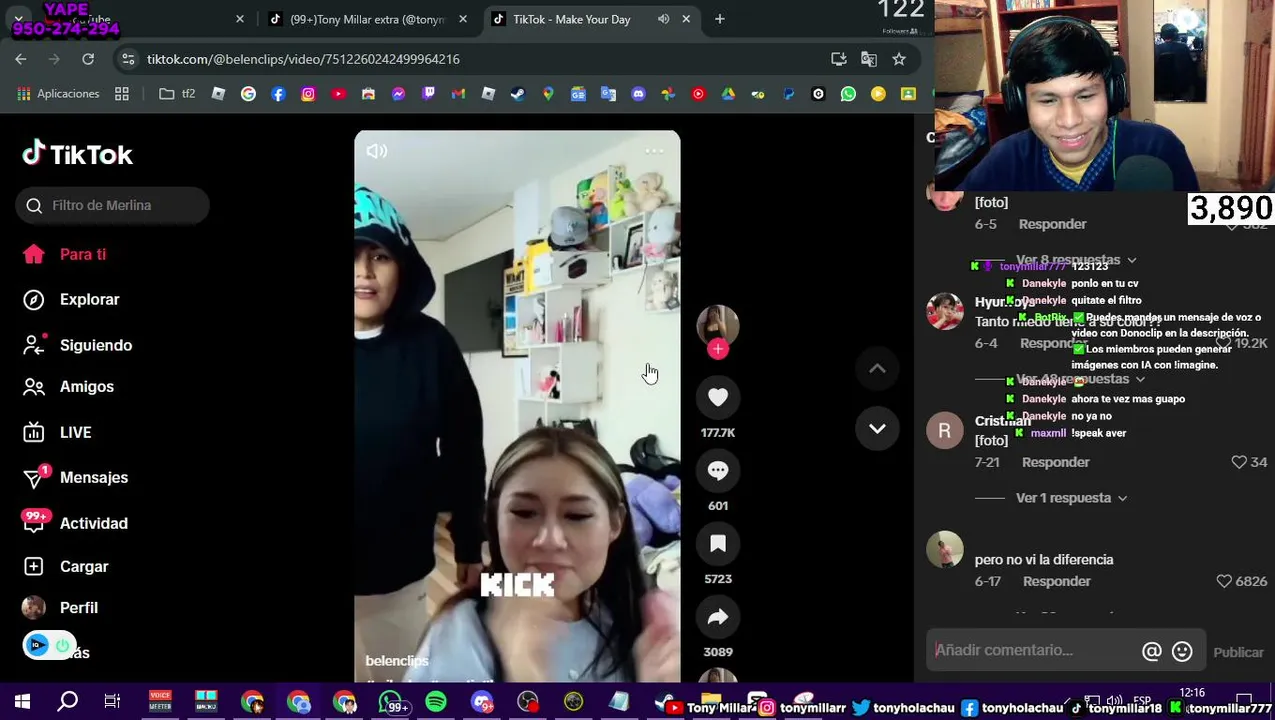Switch to Tony Millar extra browser tab

[365, 19]
